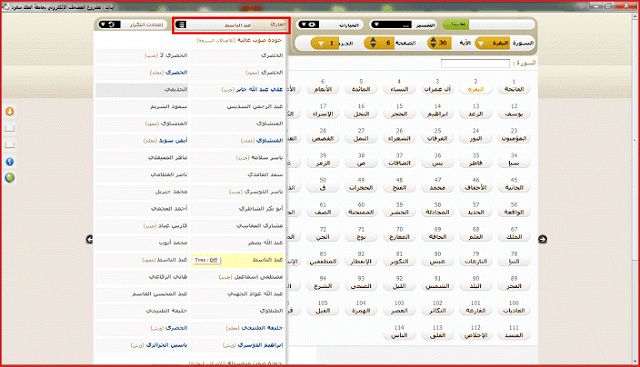Open the blue help icon in sidebar

point(10,162)
